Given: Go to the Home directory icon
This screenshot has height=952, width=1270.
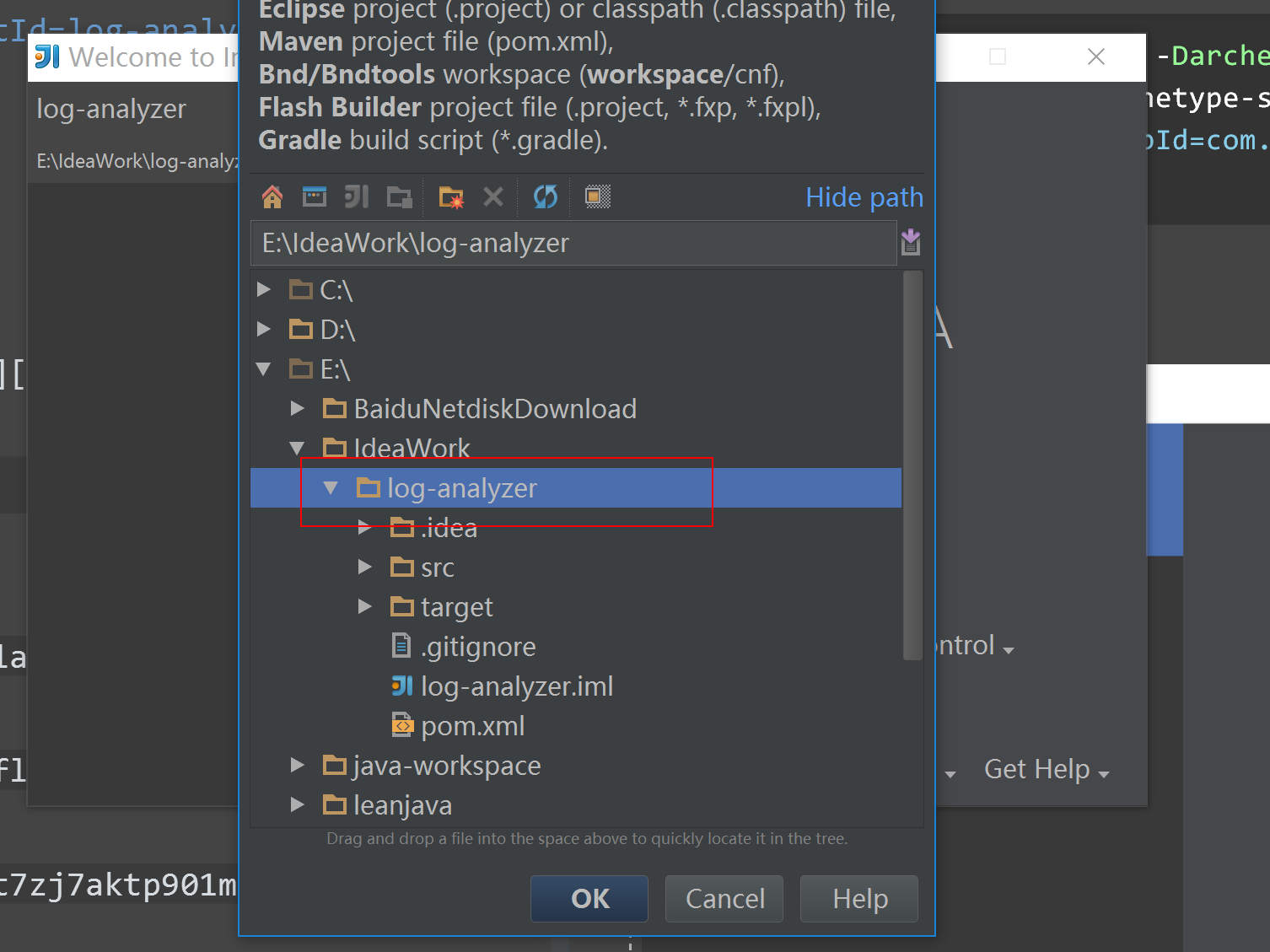Looking at the screenshot, I should pos(272,197).
